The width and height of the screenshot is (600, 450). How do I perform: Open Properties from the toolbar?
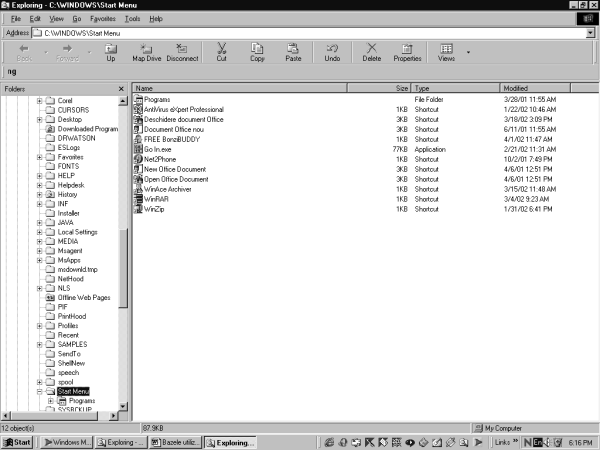tap(407, 52)
